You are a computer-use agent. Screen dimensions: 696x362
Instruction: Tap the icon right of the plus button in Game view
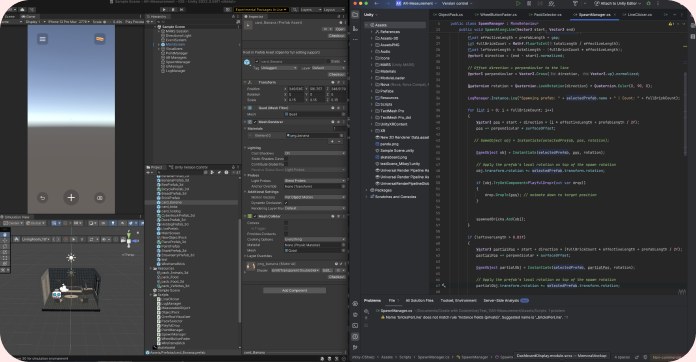click(100, 198)
